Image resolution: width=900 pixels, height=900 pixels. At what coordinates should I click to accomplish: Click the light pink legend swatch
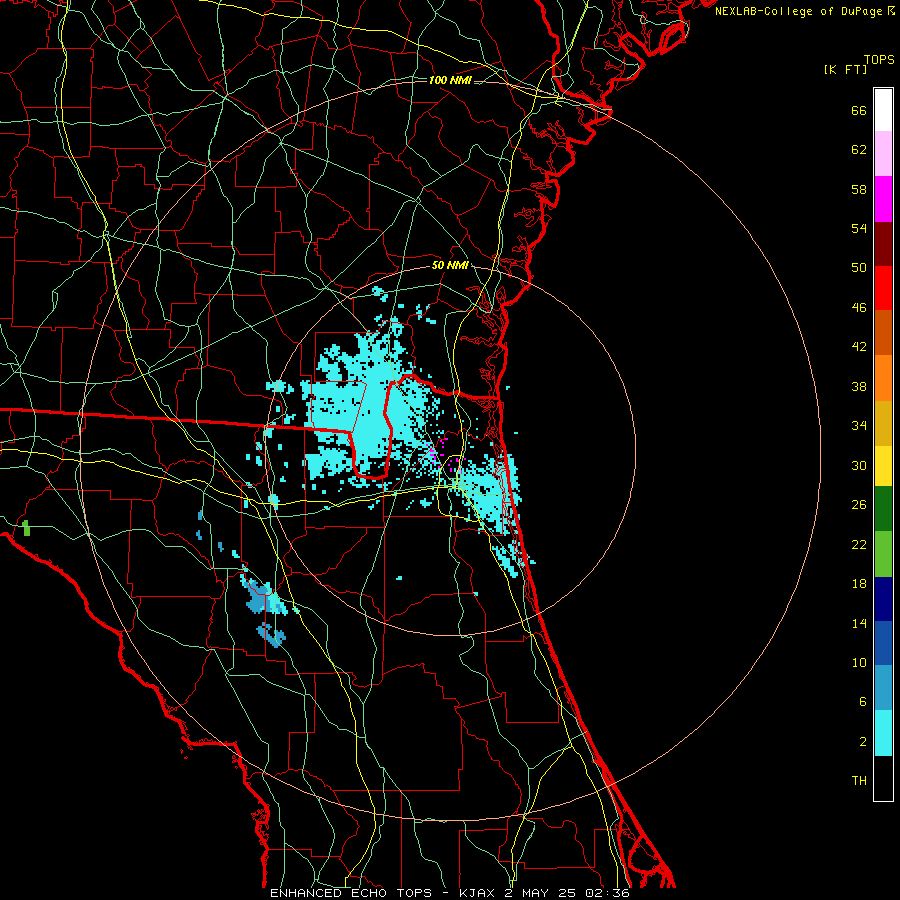tap(883, 153)
